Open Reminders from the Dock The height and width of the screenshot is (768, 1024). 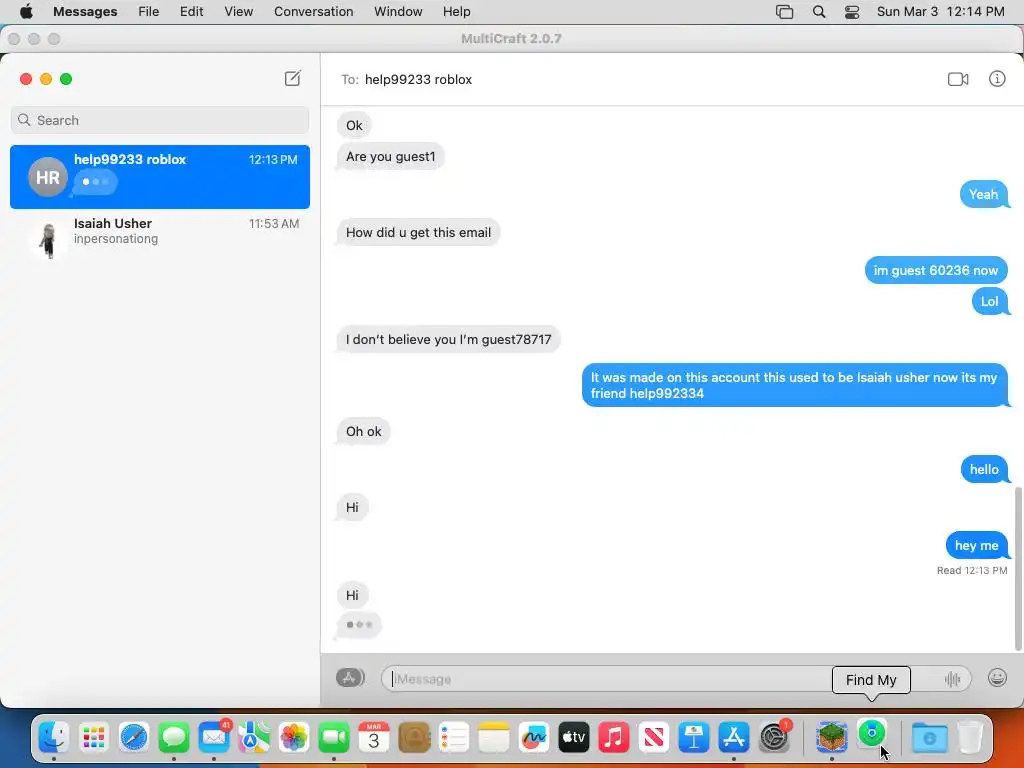(x=454, y=738)
